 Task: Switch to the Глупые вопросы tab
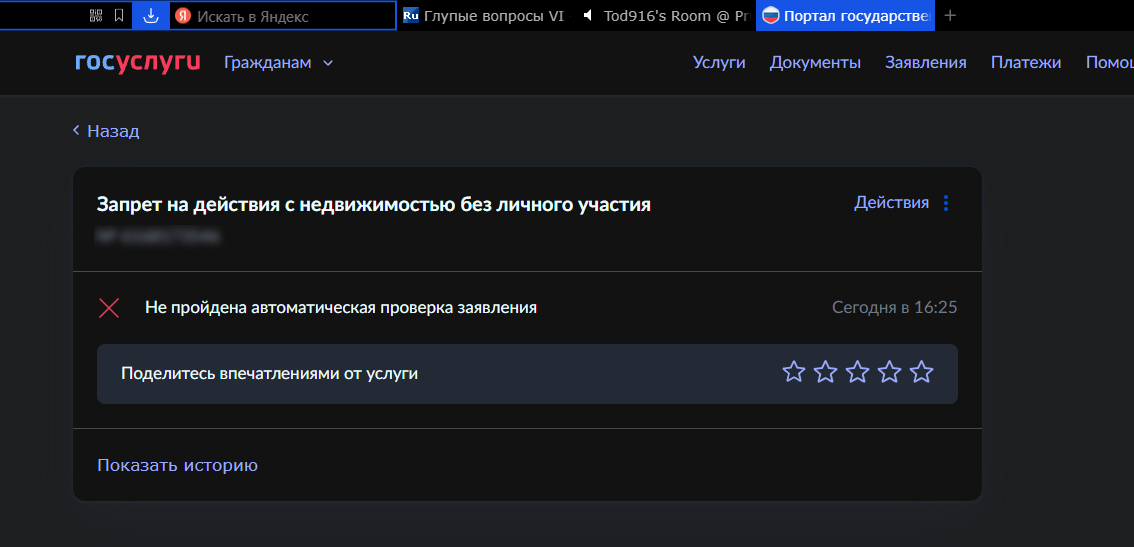484,15
